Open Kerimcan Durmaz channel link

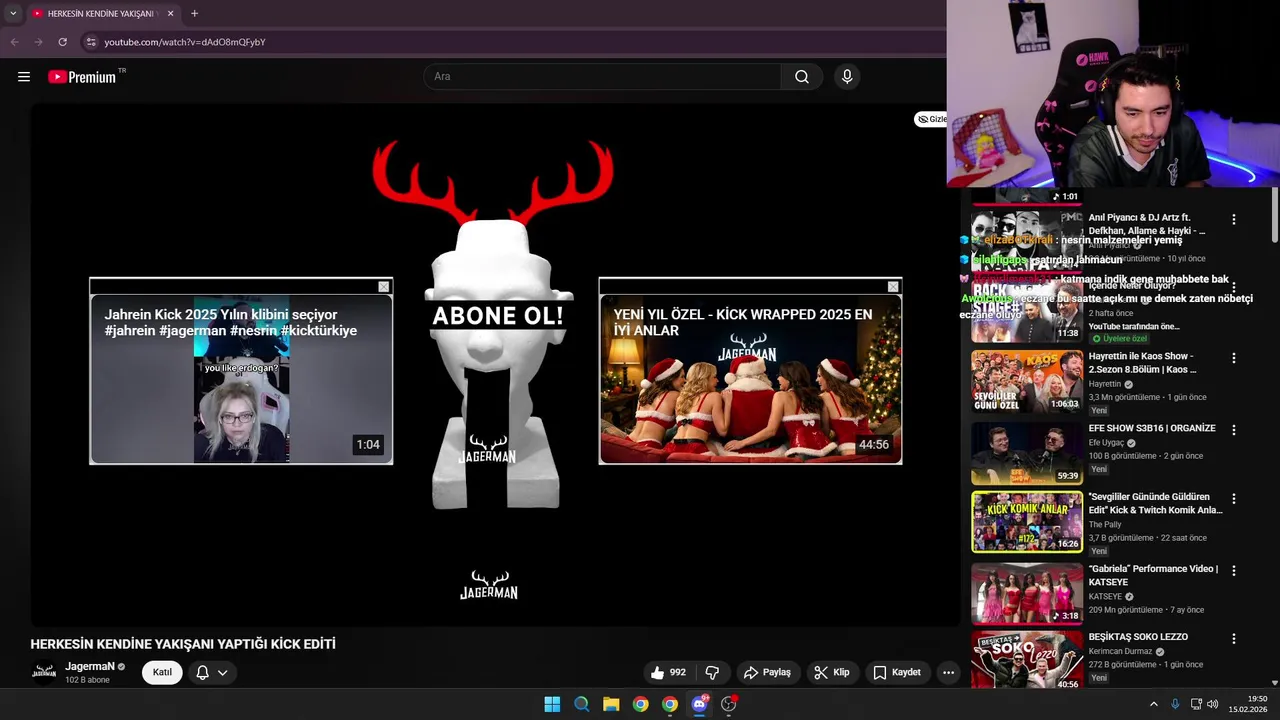click(x=1121, y=651)
